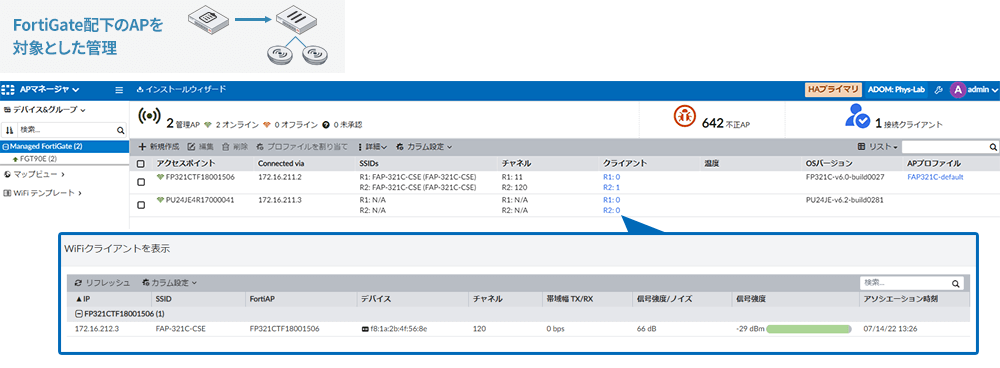
Task: Click IP address 172.16.211.3
Action: click(x=279, y=200)
